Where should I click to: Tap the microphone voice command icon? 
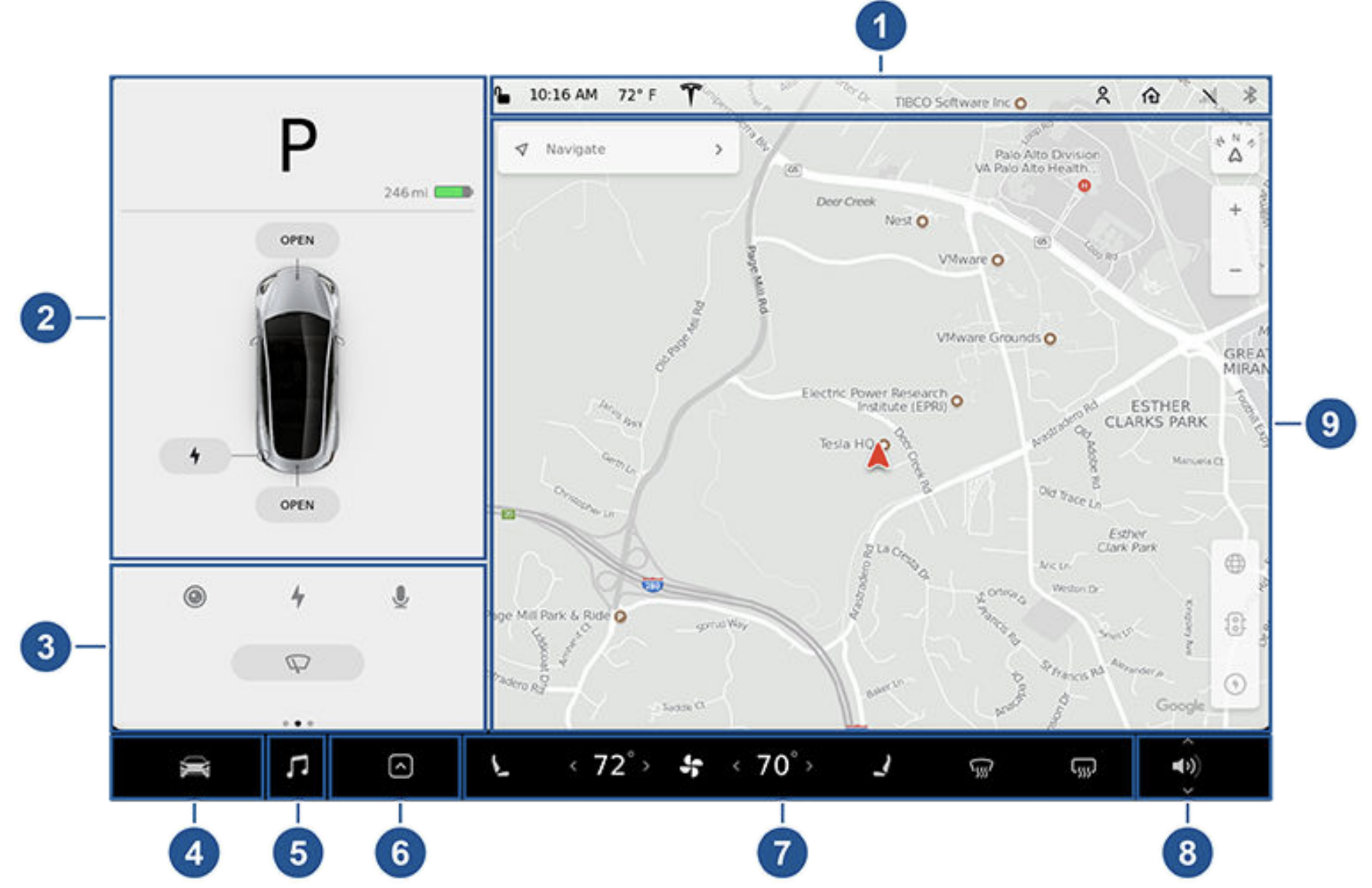(401, 597)
